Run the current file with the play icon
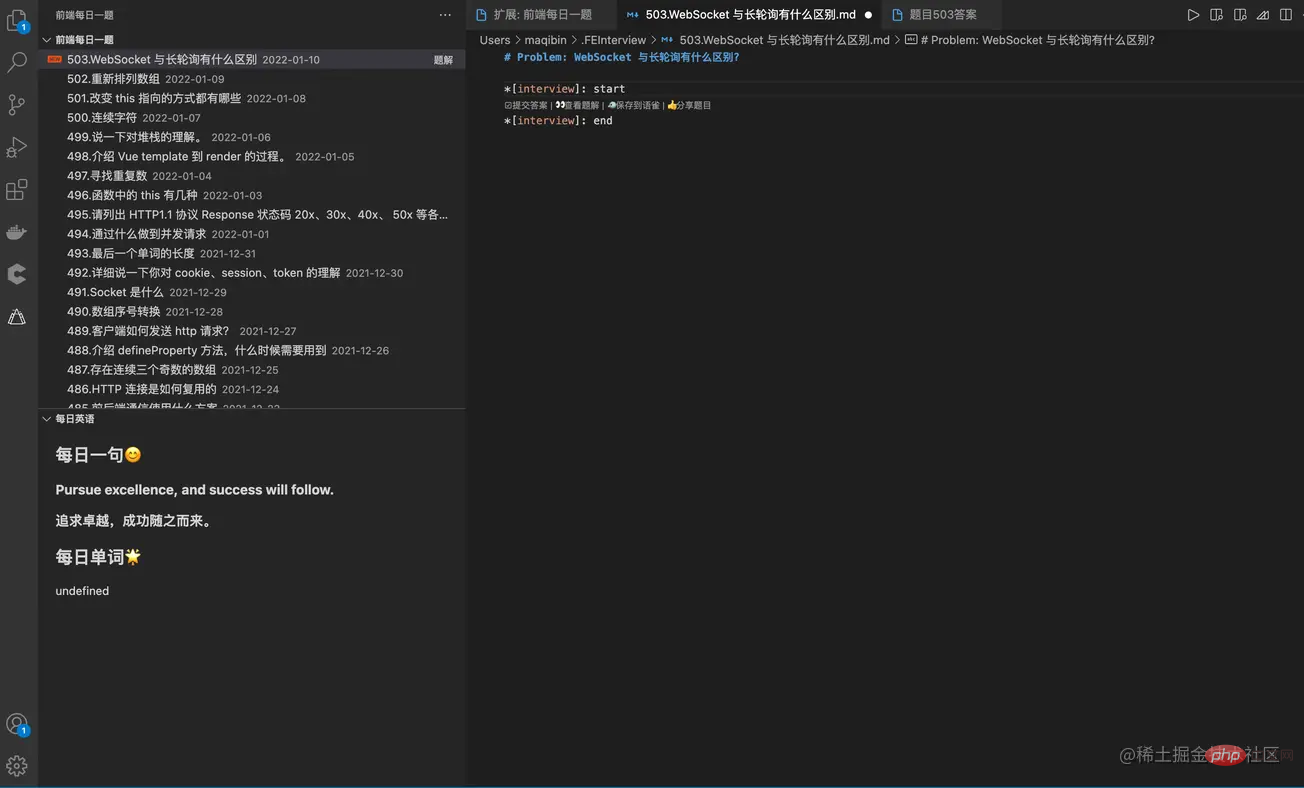Image resolution: width=1304 pixels, height=788 pixels. [x=1191, y=14]
